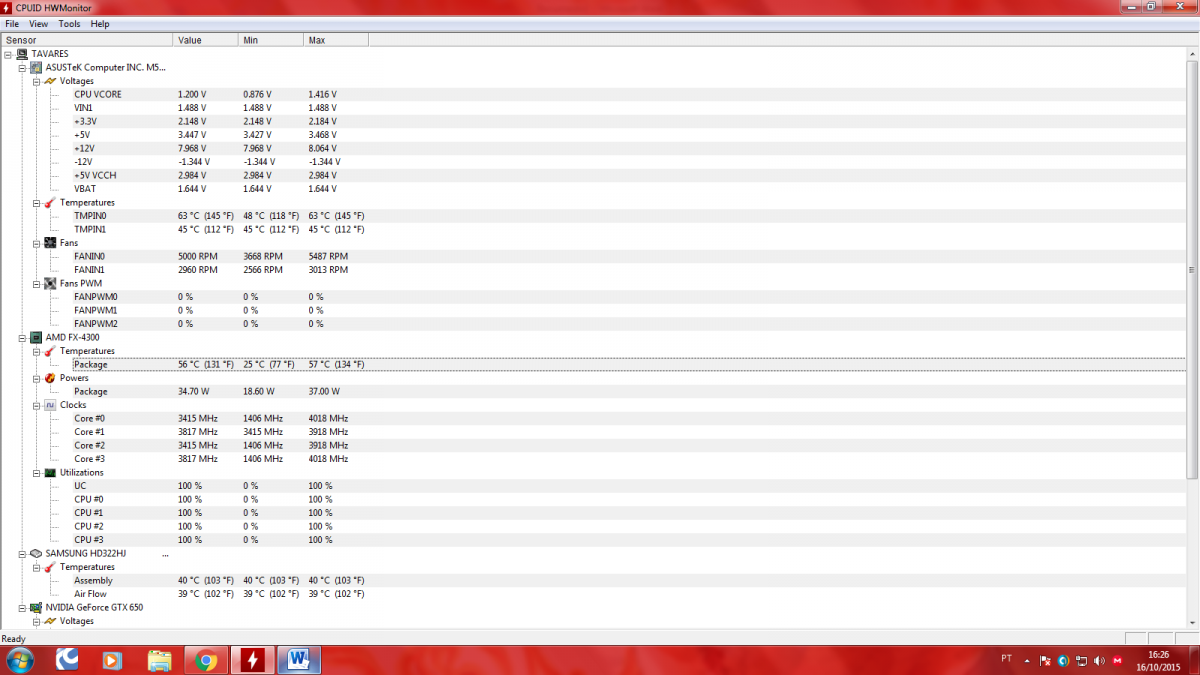This screenshot has height=675, width=1200.
Task: Open the Windows Start menu
Action: pyautogui.click(x=19, y=660)
